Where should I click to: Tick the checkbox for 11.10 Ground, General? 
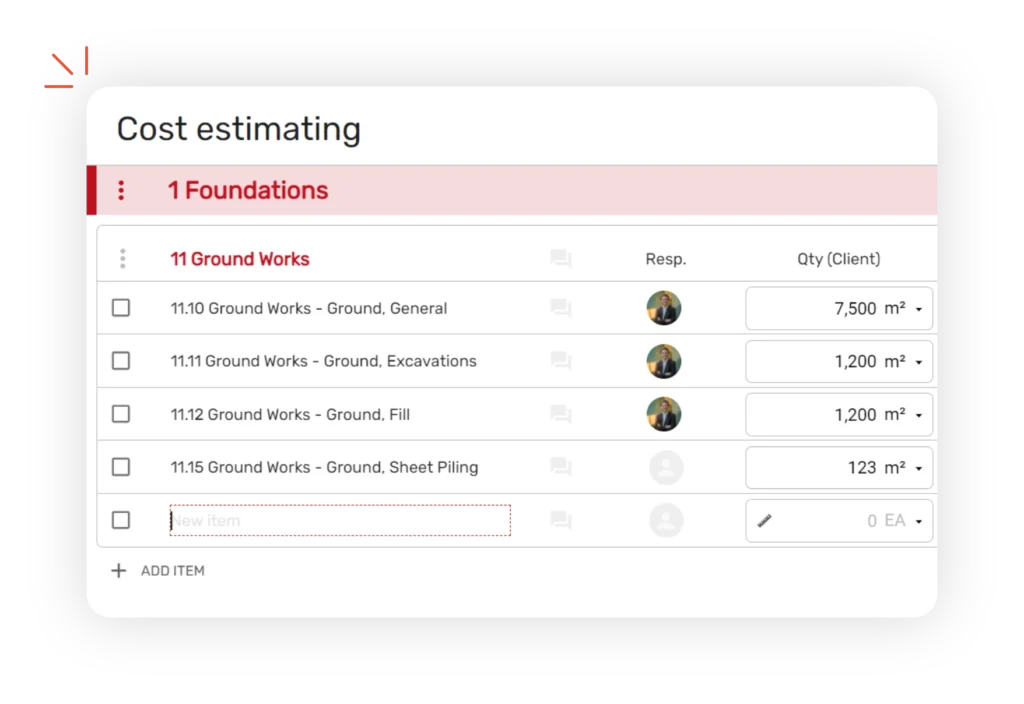(121, 308)
